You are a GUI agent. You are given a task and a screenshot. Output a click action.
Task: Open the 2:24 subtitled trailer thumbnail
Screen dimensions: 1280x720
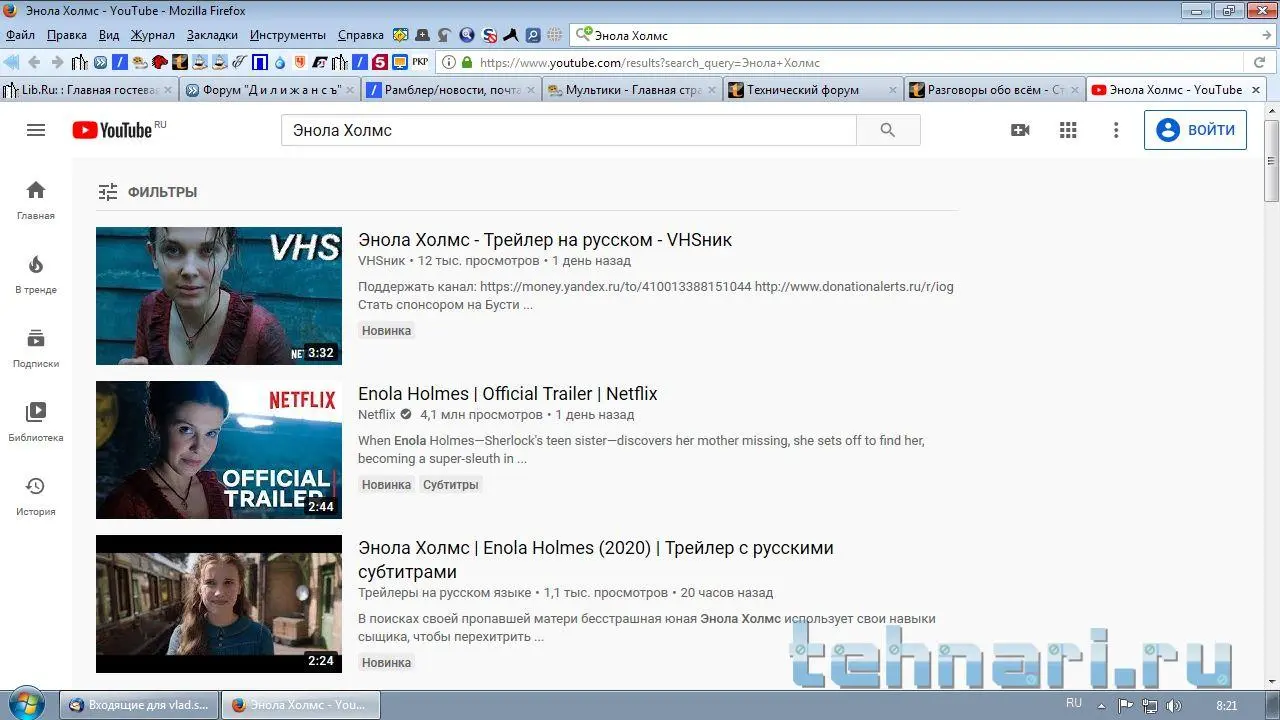click(219, 604)
